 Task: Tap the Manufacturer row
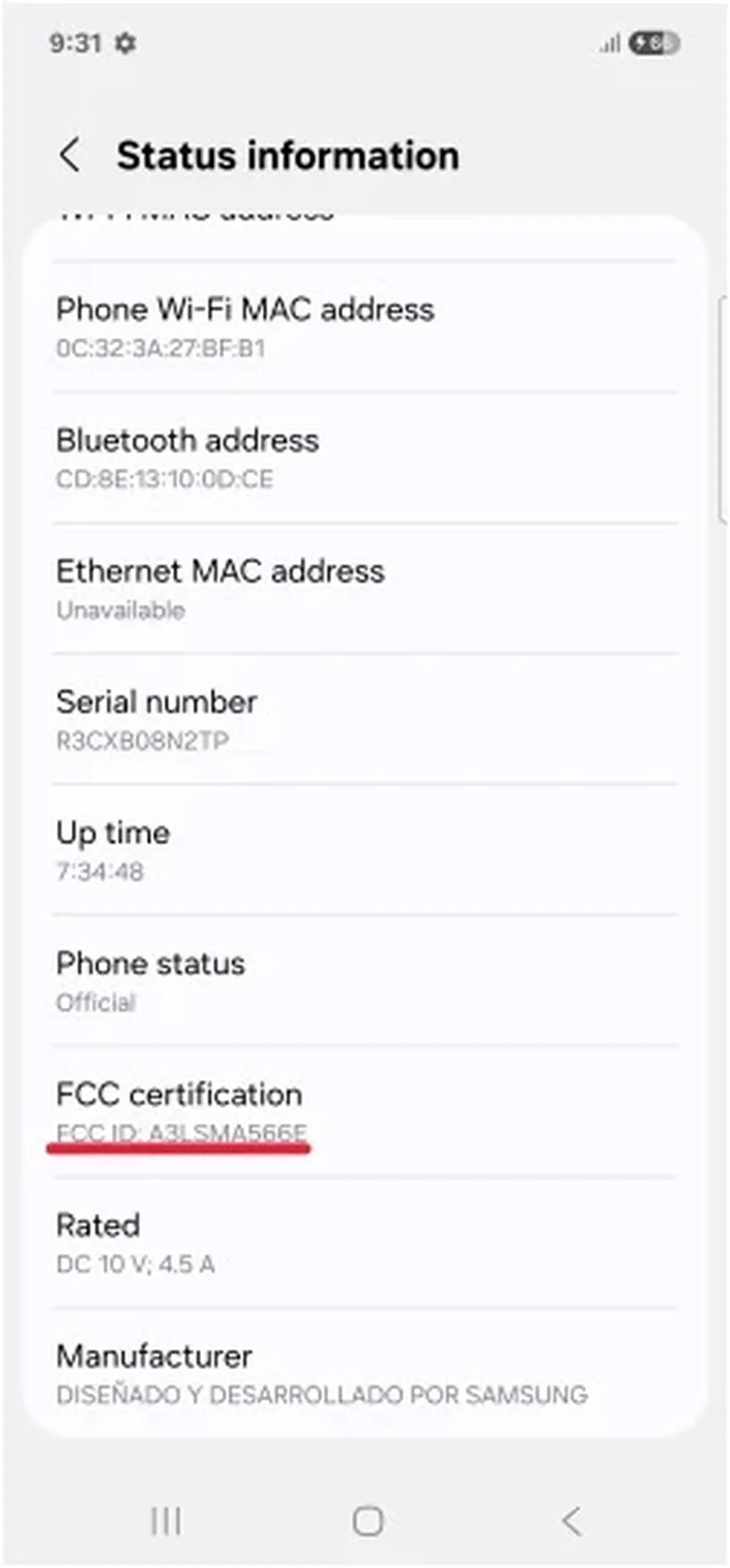click(364, 1374)
